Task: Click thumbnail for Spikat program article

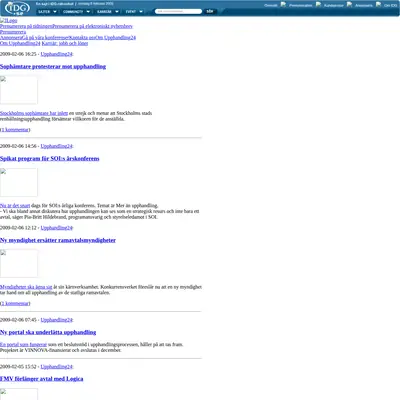Action: click(x=19, y=182)
